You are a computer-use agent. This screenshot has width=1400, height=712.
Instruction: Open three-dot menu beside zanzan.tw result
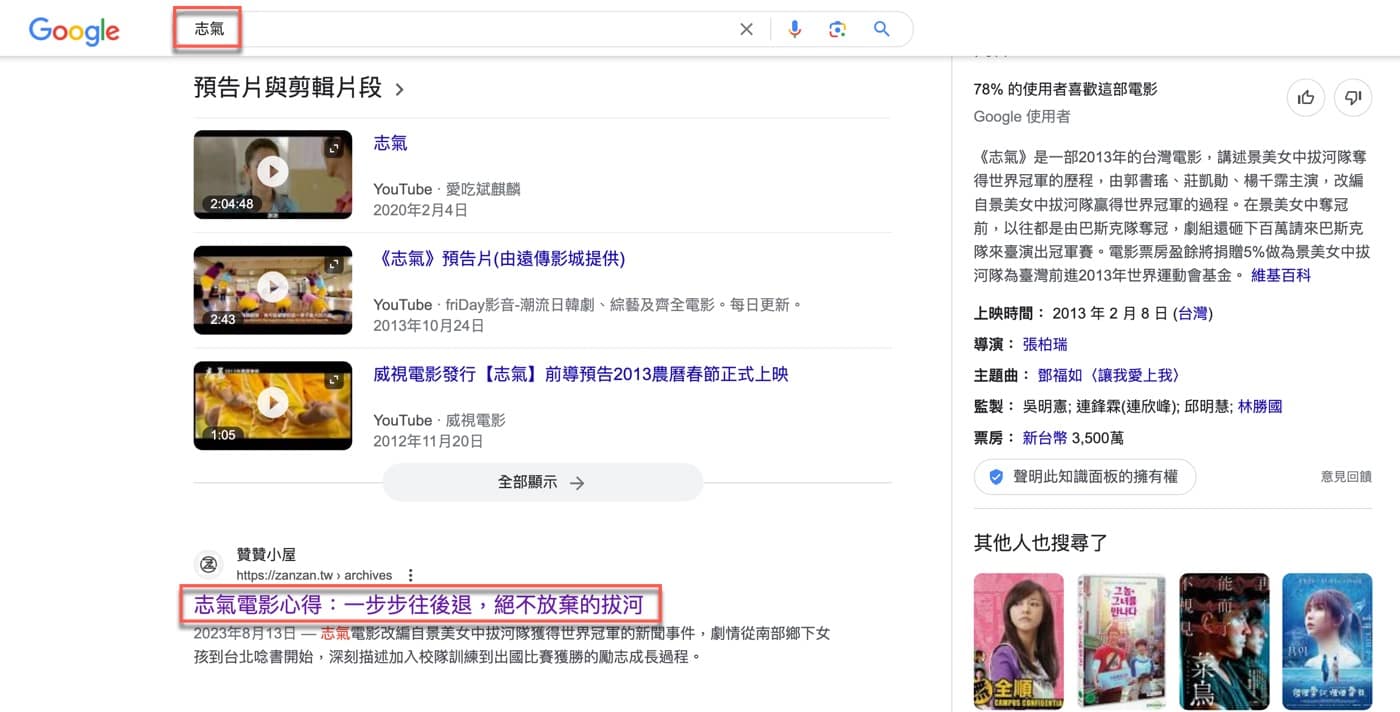(x=410, y=575)
